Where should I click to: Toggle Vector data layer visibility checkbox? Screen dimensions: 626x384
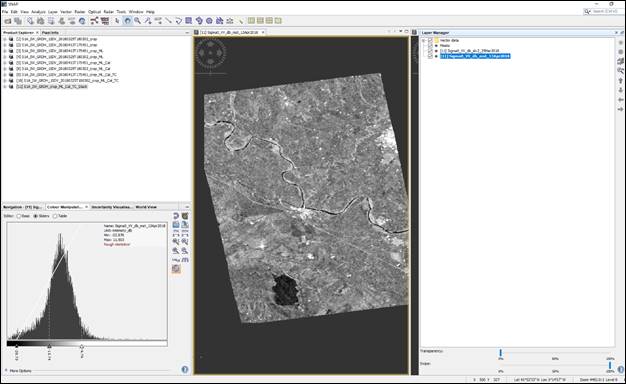click(x=430, y=40)
